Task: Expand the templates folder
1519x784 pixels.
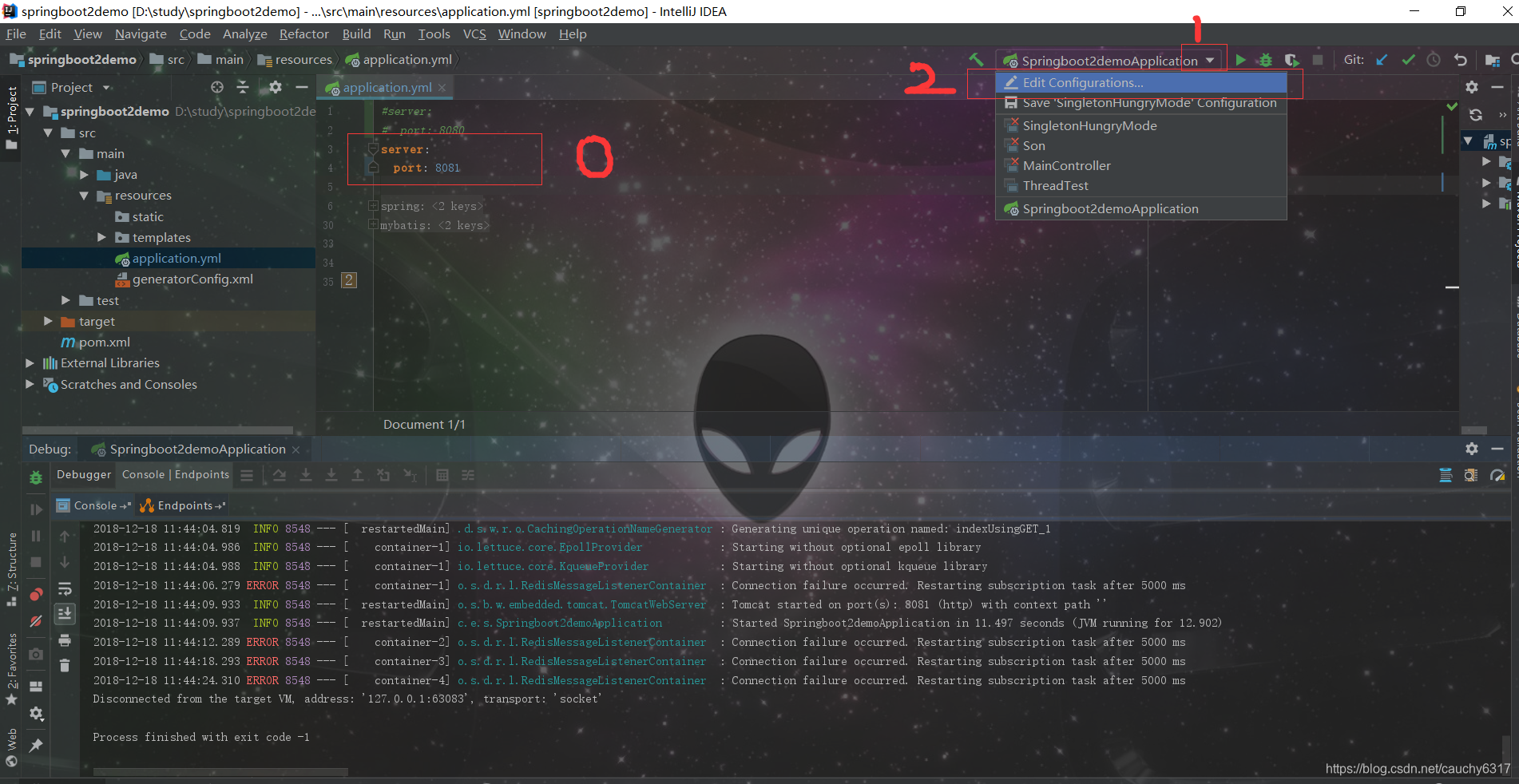Action: coord(101,237)
